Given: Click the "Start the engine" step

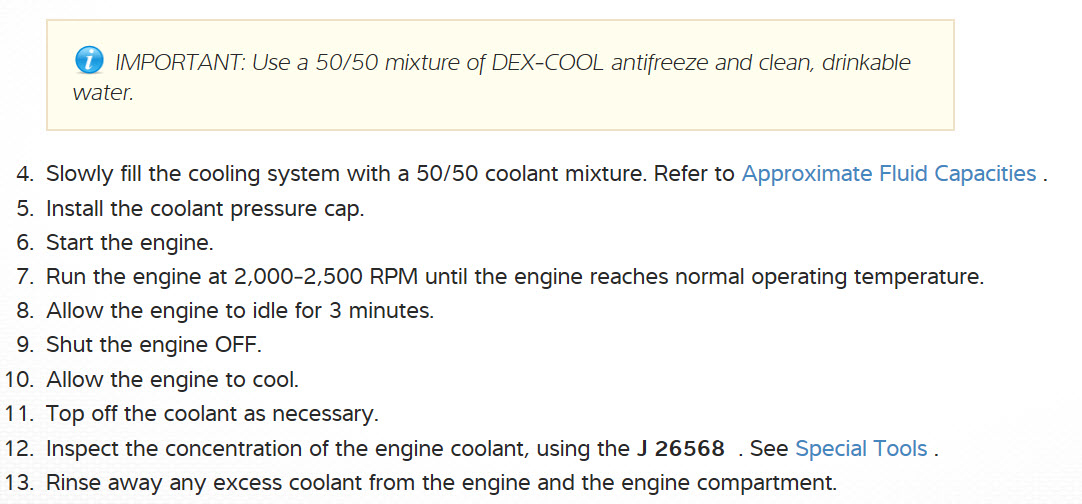Looking at the screenshot, I should click(129, 243).
